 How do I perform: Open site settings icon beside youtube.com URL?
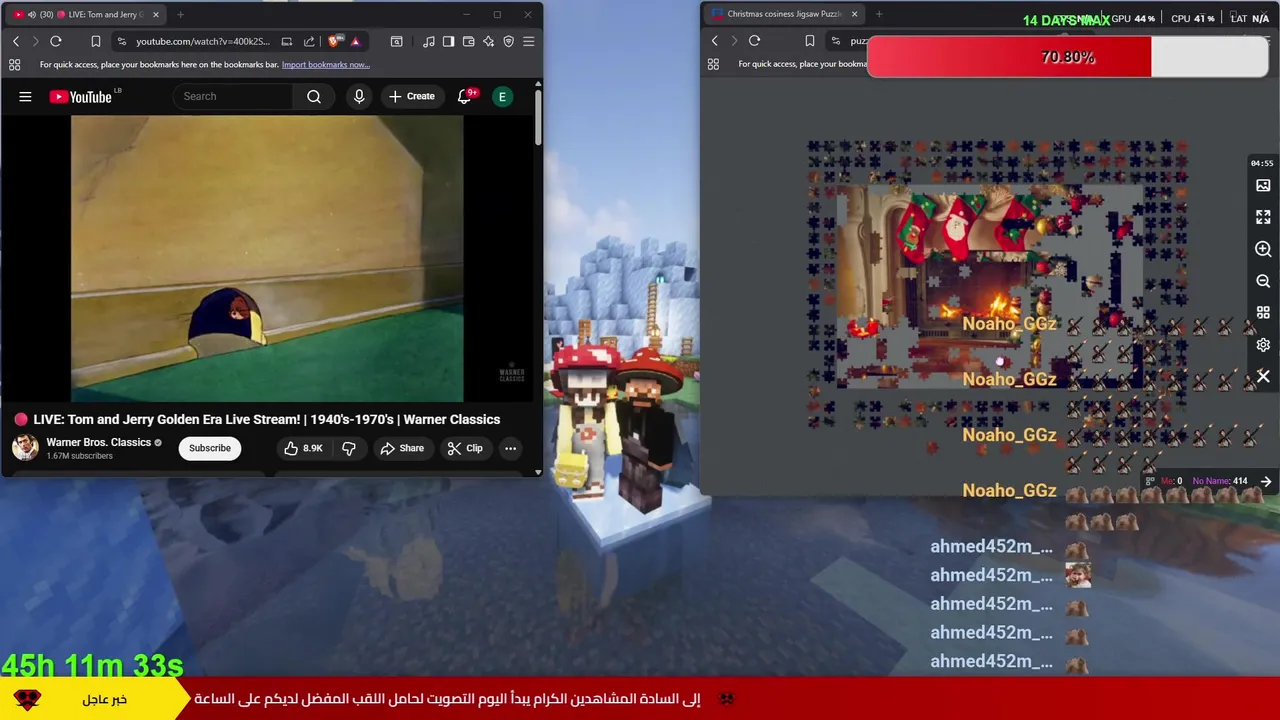(122, 41)
